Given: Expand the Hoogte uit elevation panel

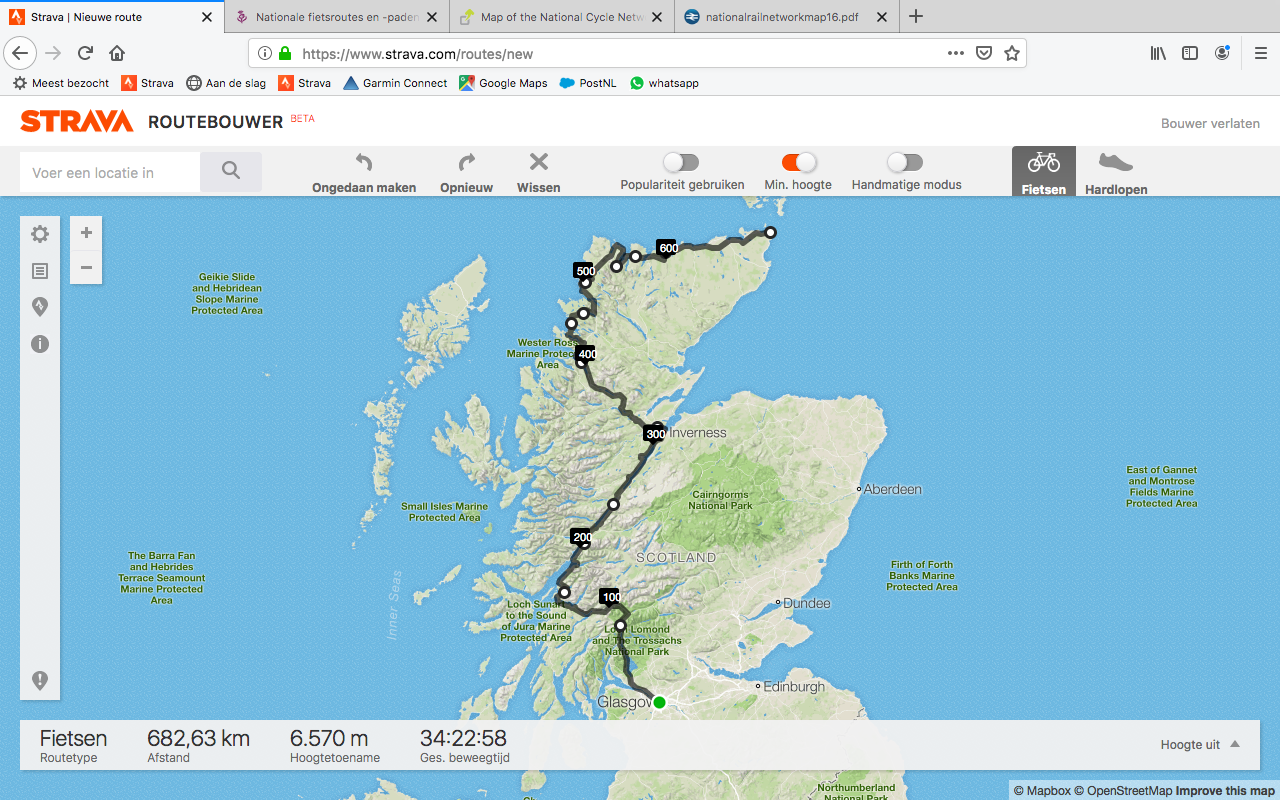Looking at the screenshot, I should click(x=1200, y=745).
